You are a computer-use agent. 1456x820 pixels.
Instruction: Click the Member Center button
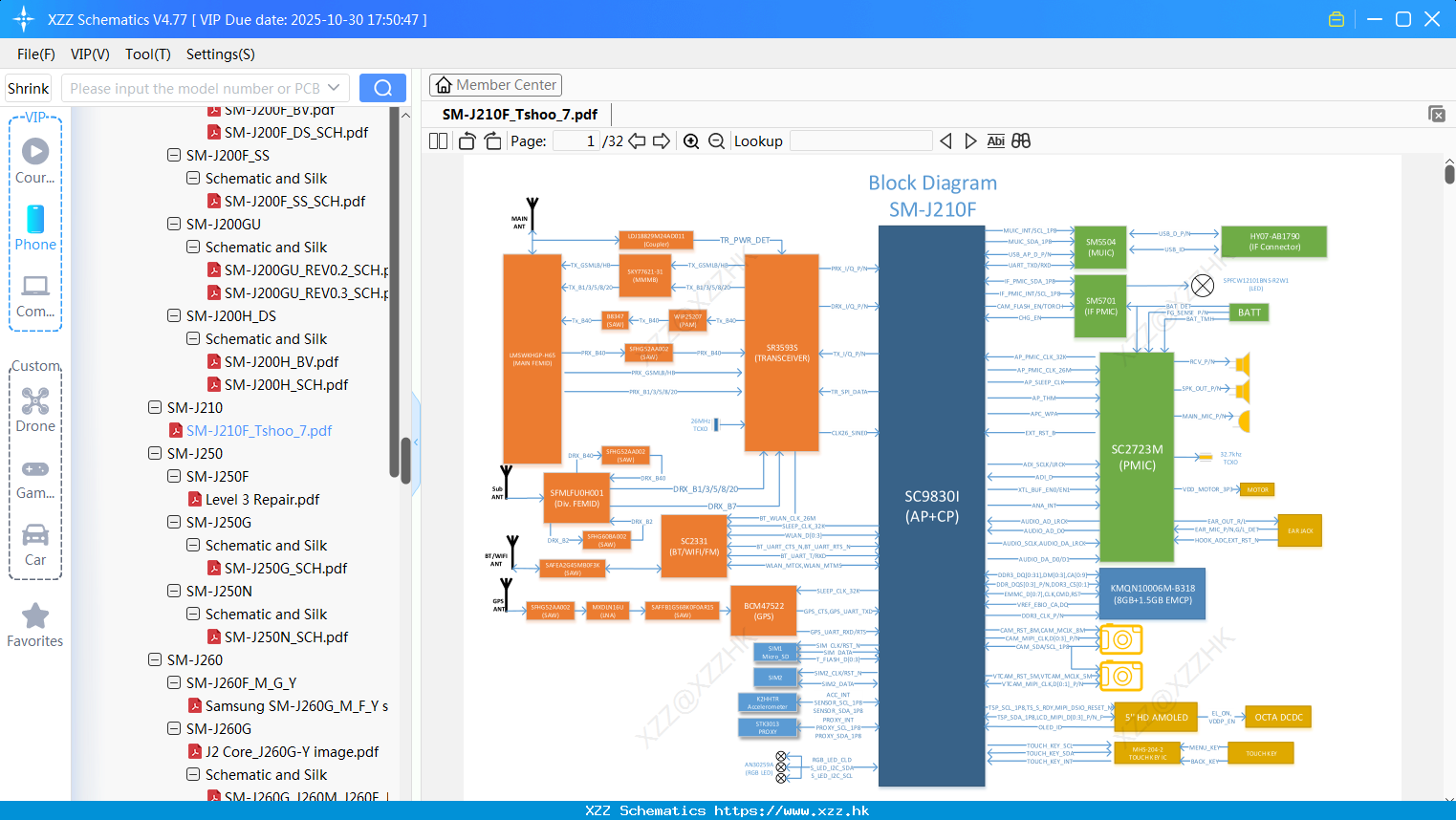pyautogui.click(x=495, y=85)
